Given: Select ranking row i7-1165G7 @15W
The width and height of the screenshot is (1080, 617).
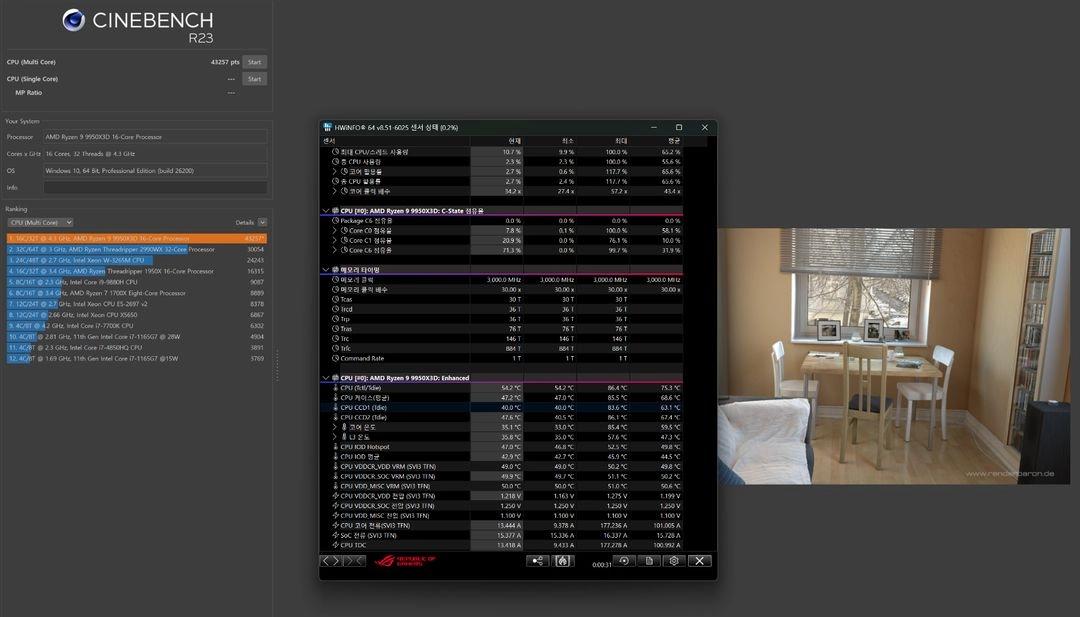Looking at the screenshot, I should point(136,358).
